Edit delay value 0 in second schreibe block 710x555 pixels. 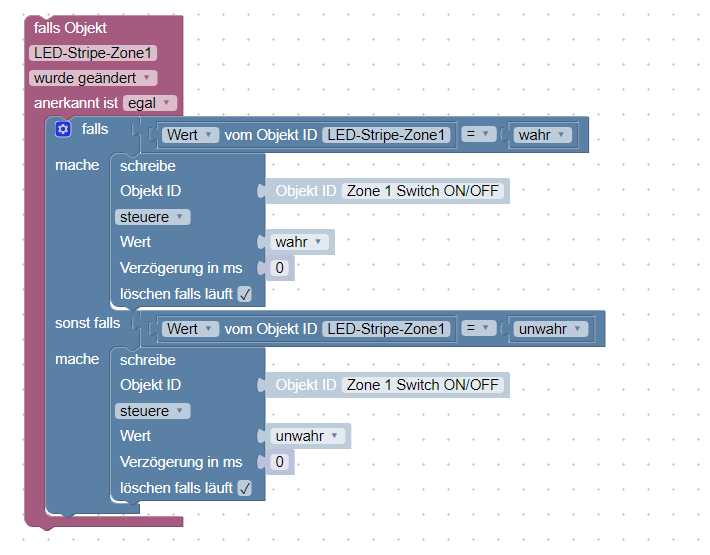tap(279, 462)
